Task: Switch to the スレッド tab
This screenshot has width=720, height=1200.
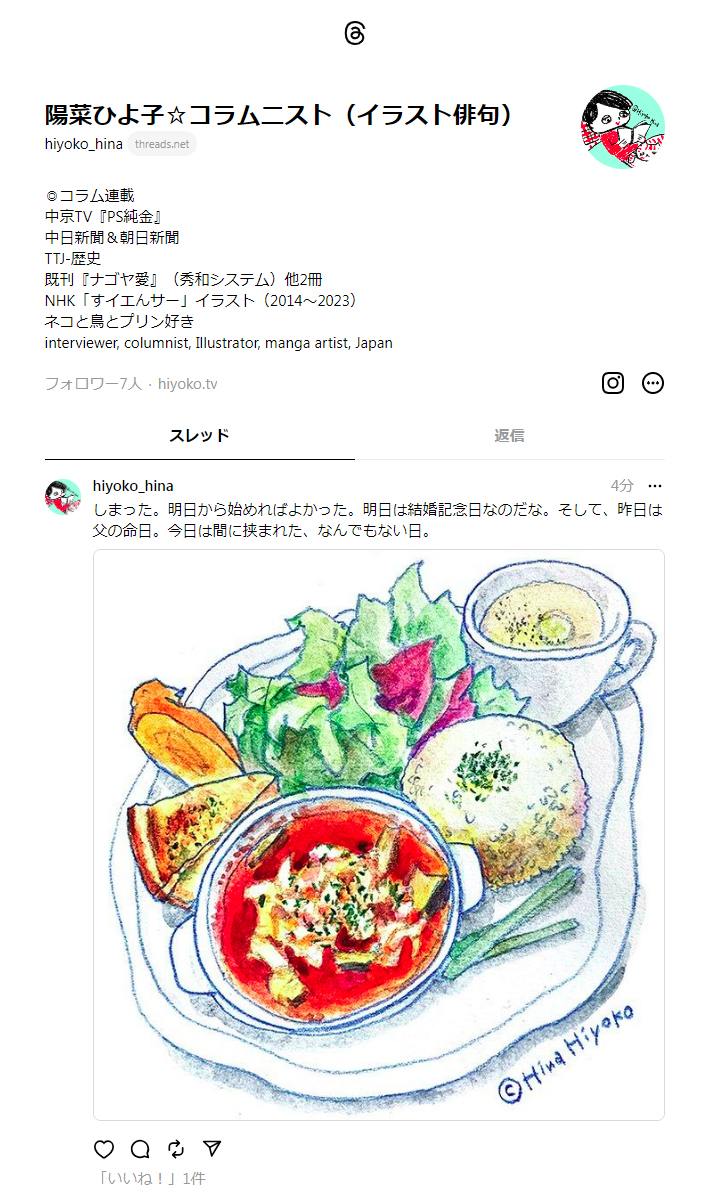Action: click(x=199, y=435)
